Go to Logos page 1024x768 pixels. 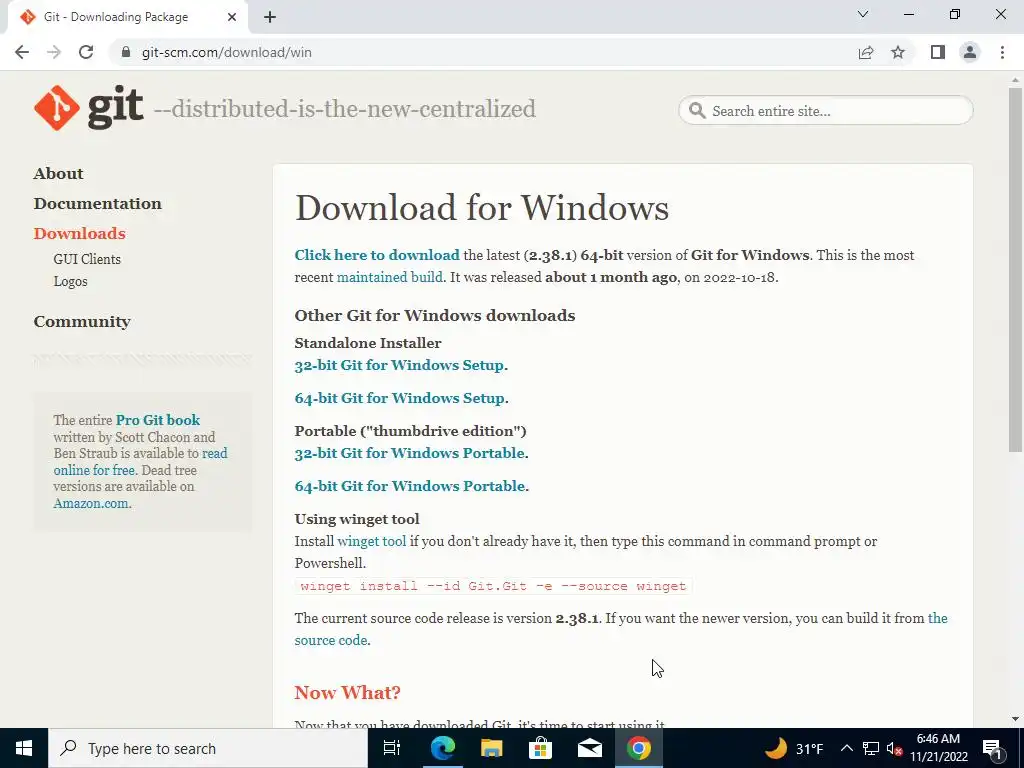click(70, 281)
